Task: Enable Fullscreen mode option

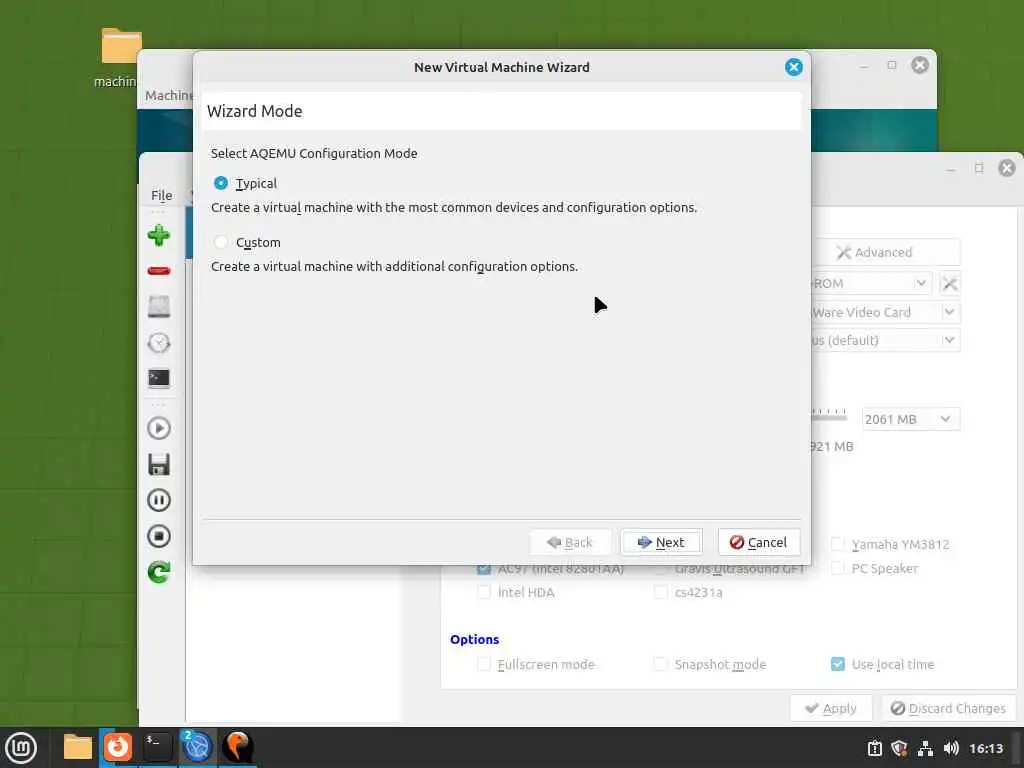Action: tap(484, 664)
